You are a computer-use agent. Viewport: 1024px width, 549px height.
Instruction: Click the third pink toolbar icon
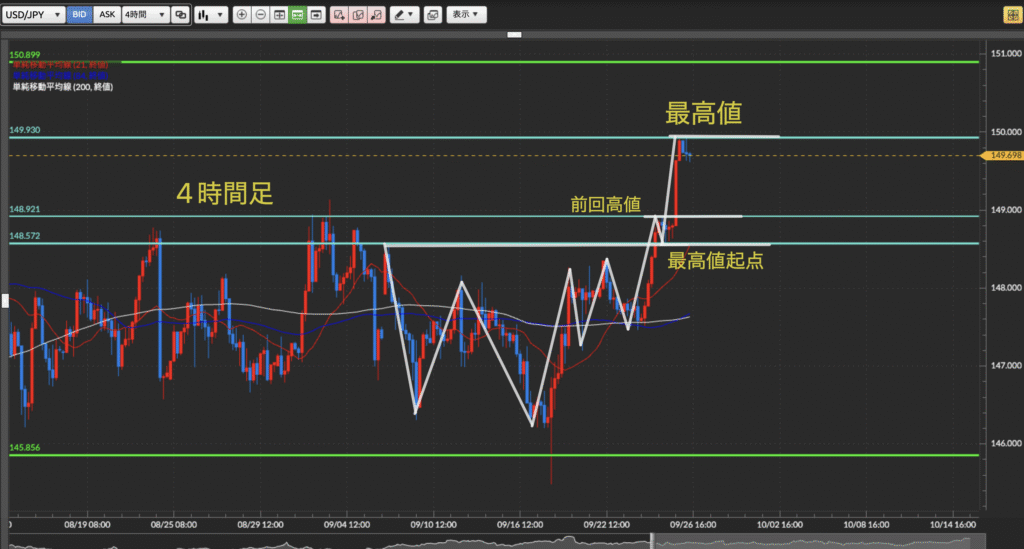(376, 15)
